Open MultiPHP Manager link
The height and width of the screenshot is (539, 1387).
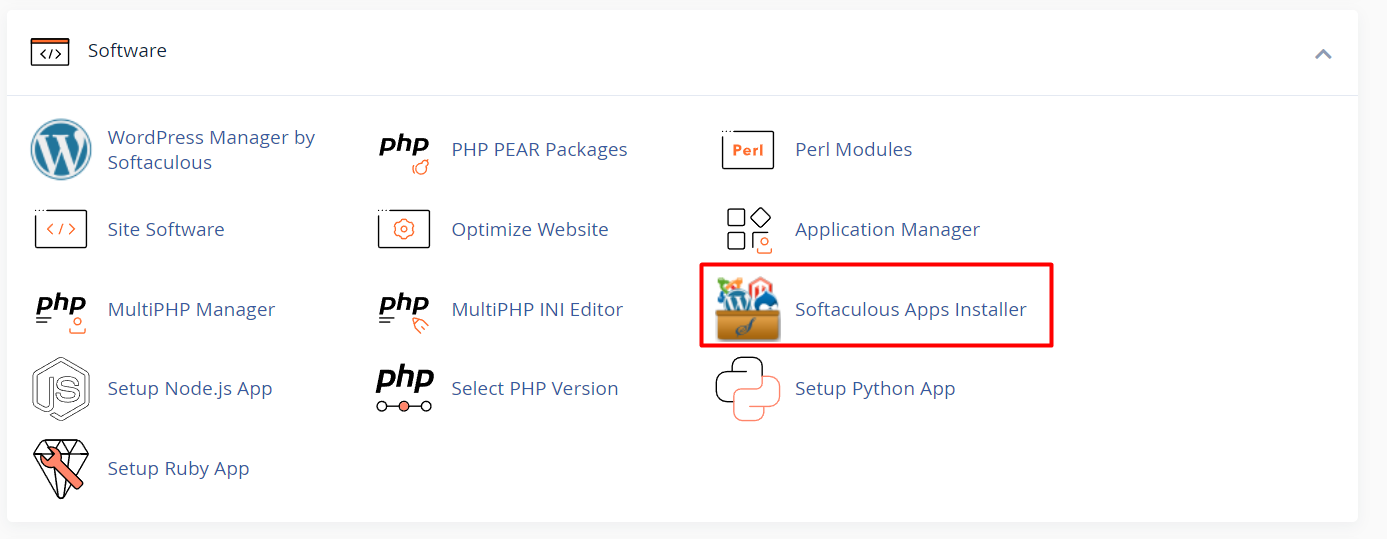pyautogui.click(x=191, y=309)
